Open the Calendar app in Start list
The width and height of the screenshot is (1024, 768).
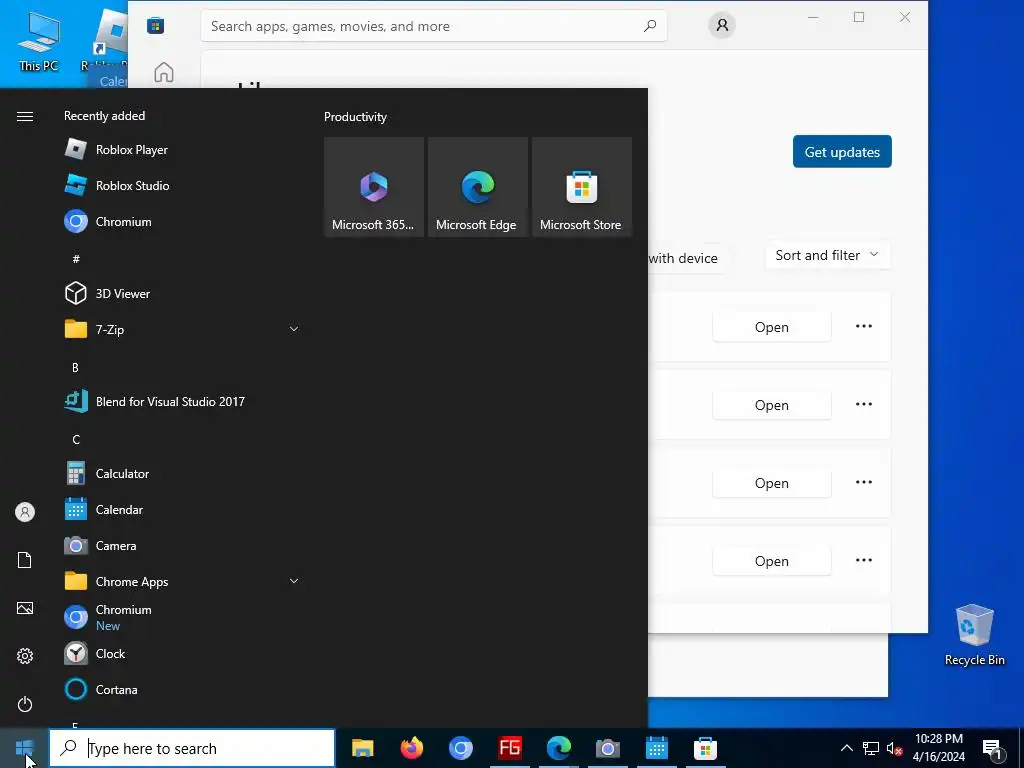183,509
